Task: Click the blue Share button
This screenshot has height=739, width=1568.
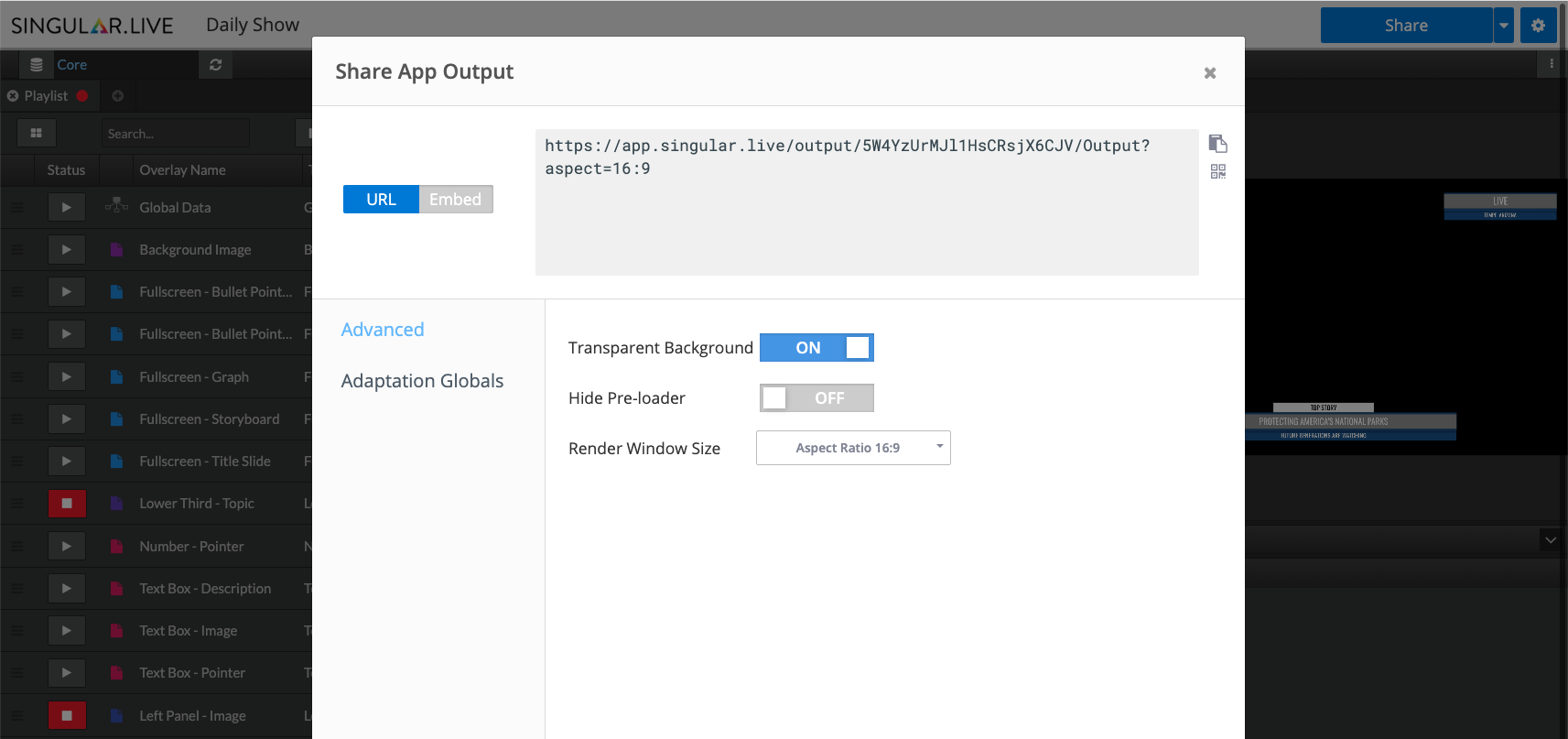Action: [x=1406, y=26]
